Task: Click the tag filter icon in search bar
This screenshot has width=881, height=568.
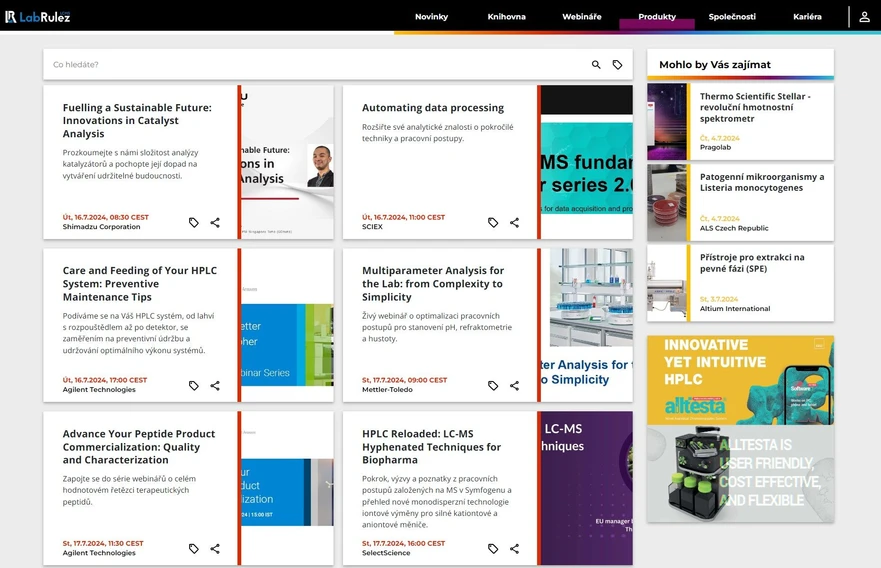Action: (x=617, y=65)
